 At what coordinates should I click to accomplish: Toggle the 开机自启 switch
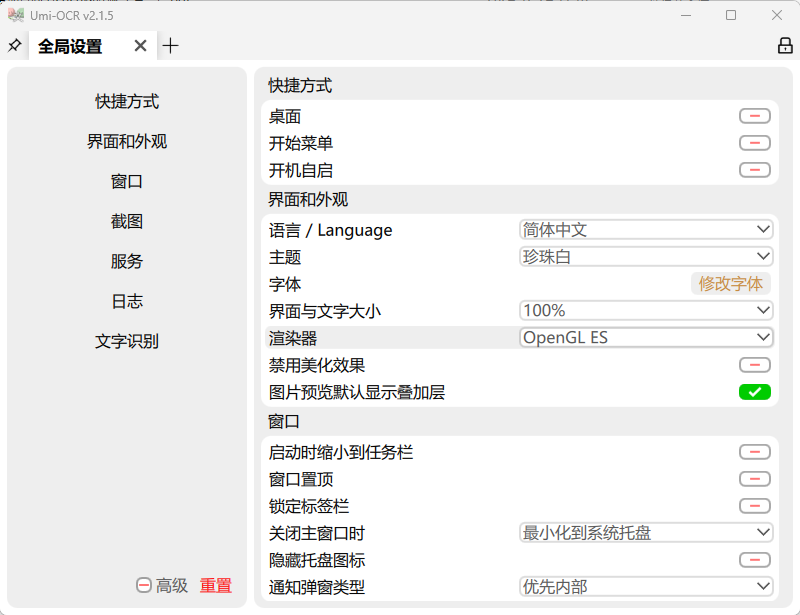(755, 170)
